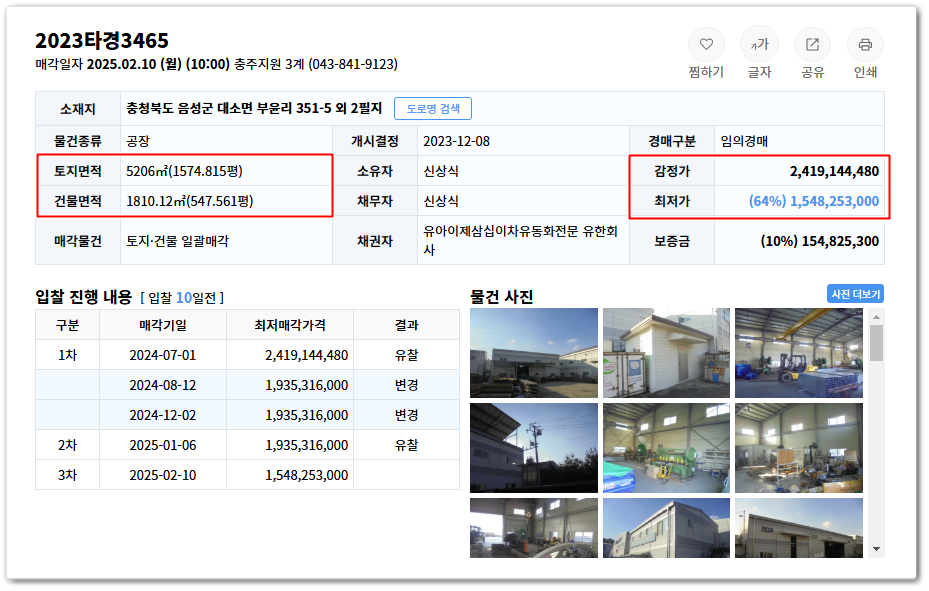Click the 2024-12-02 row date
Viewport: 929px width, 591px height.
click(x=163, y=415)
